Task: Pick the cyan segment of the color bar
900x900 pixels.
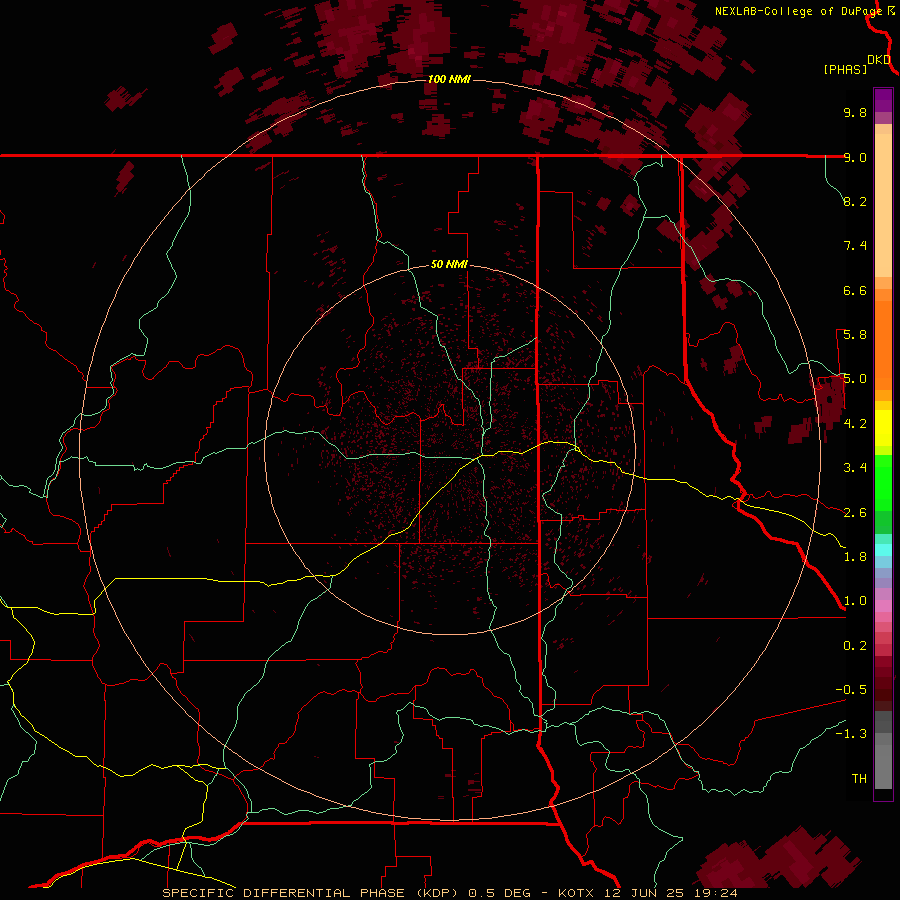Action: pyautogui.click(x=883, y=550)
